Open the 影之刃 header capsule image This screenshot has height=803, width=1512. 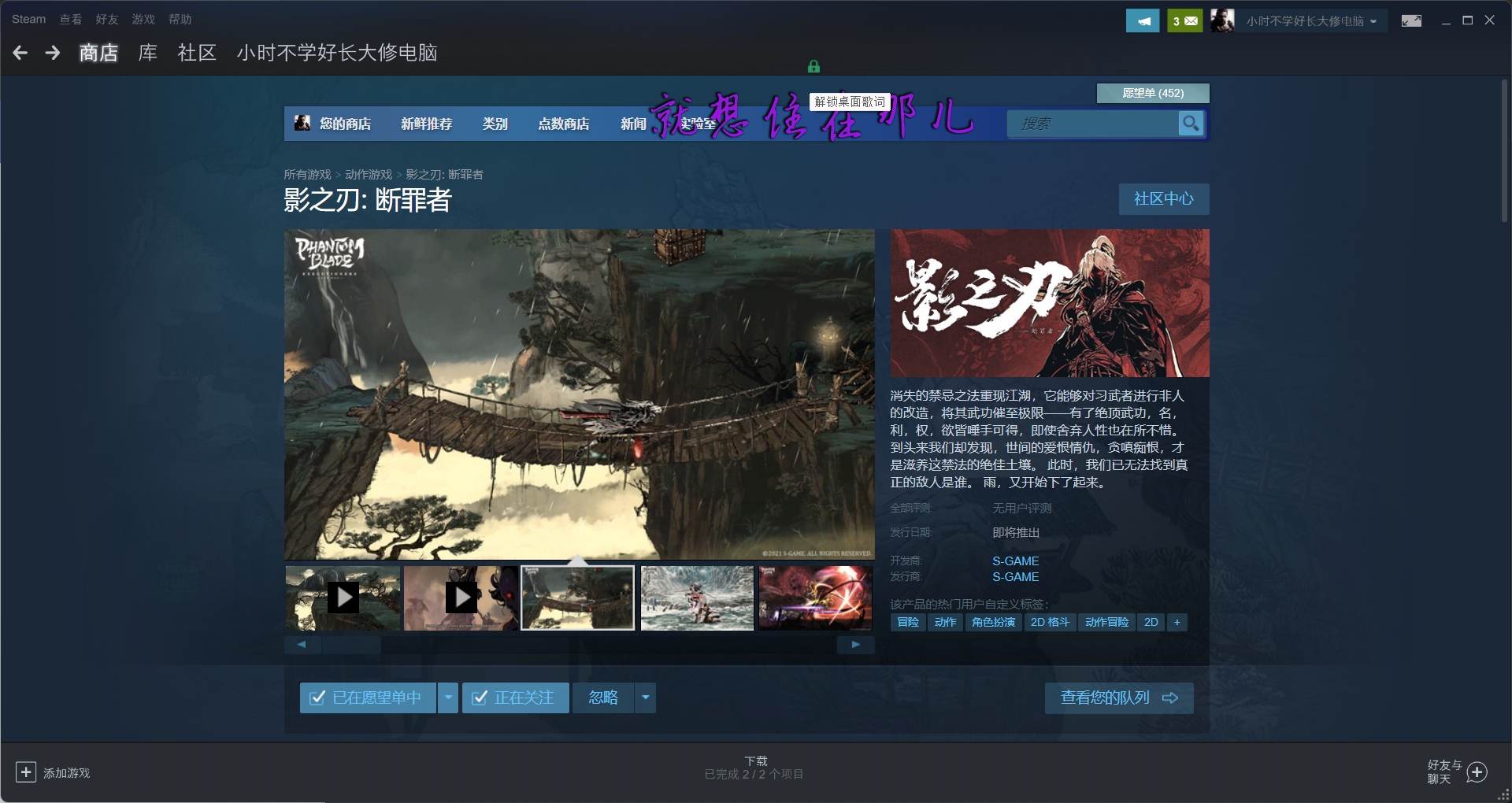tap(1050, 303)
